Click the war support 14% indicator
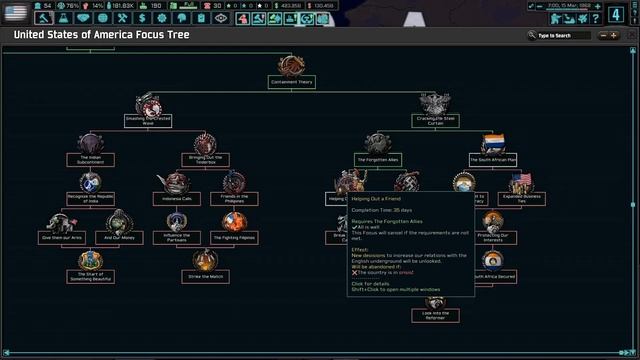The image size is (640, 360). (93, 6)
